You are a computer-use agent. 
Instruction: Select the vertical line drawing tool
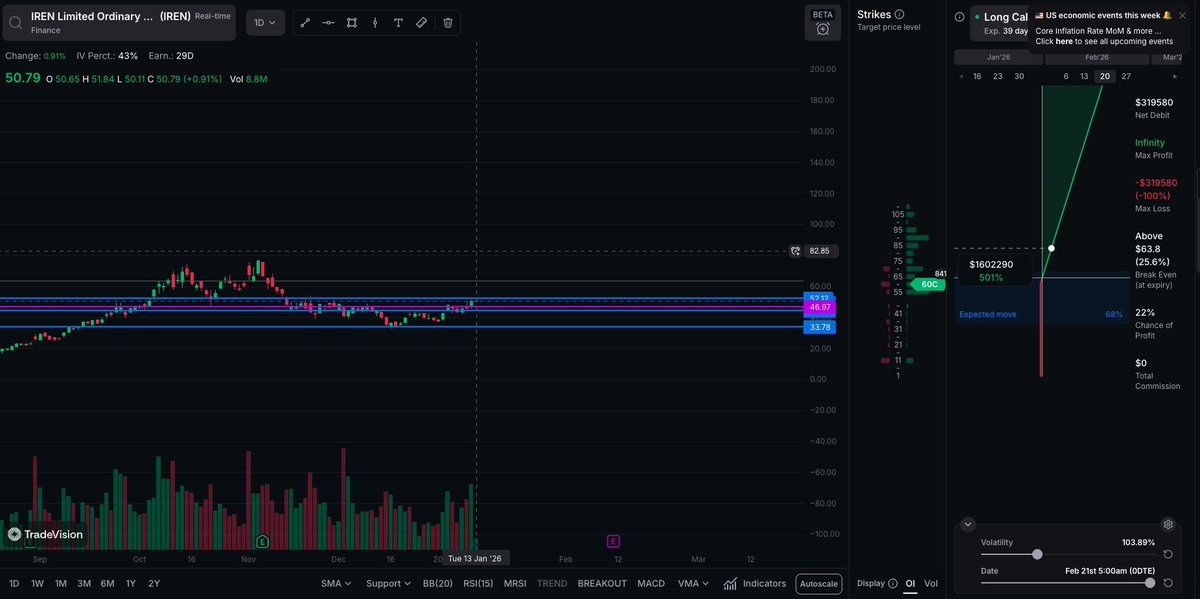(375, 22)
